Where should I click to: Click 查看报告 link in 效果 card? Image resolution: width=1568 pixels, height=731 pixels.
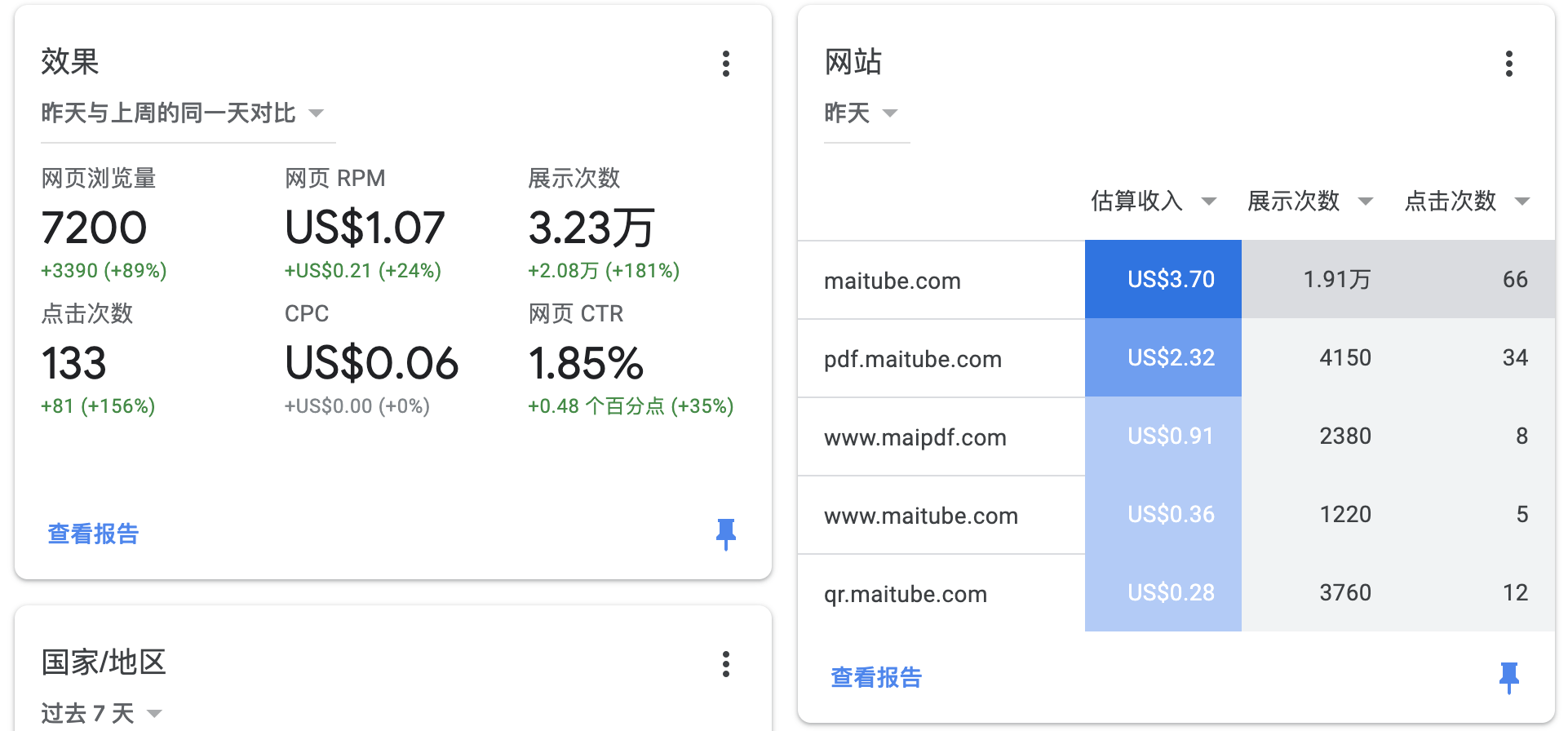coord(93,534)
